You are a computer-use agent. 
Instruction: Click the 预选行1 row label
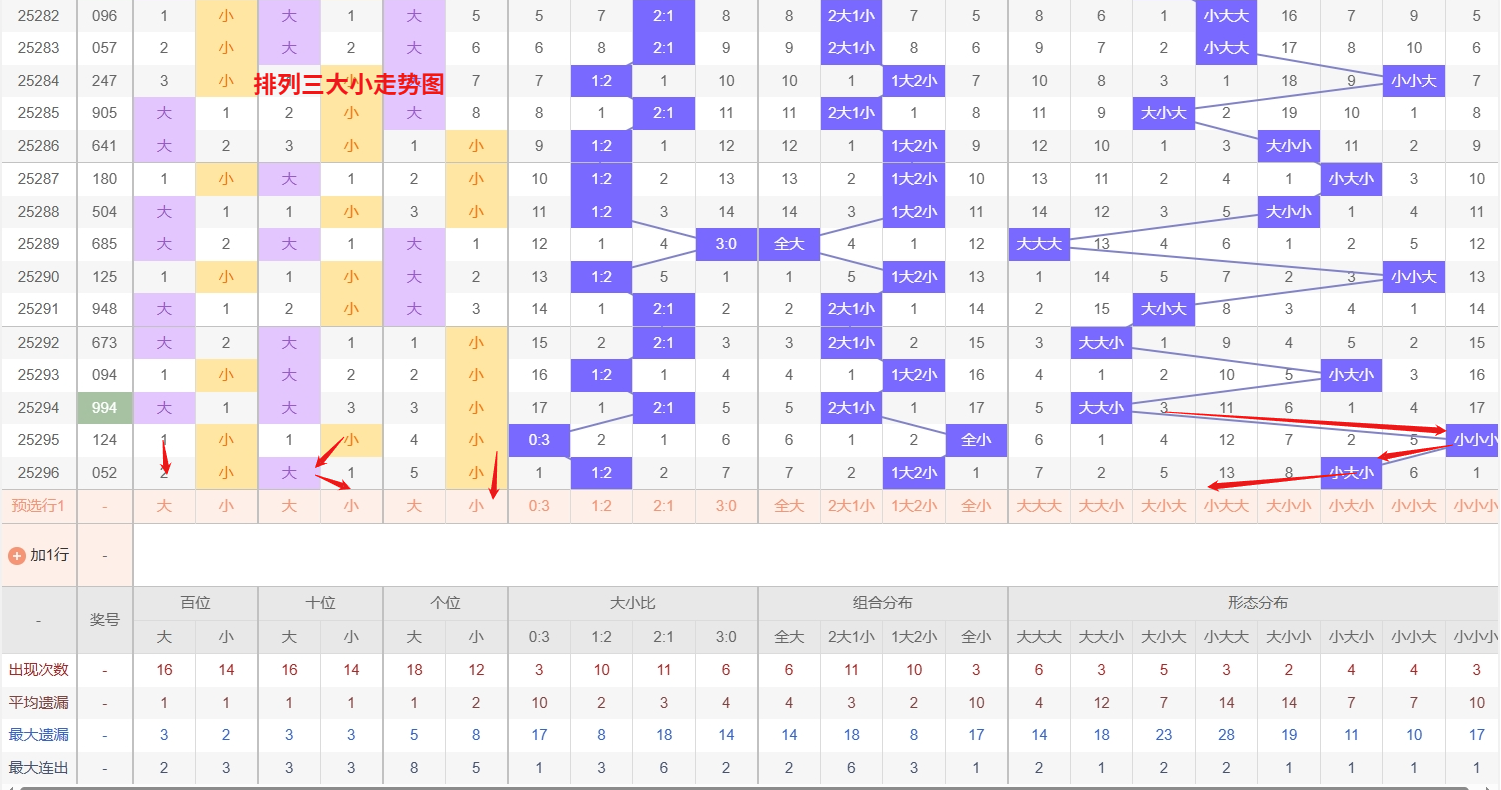coord(39,506)
